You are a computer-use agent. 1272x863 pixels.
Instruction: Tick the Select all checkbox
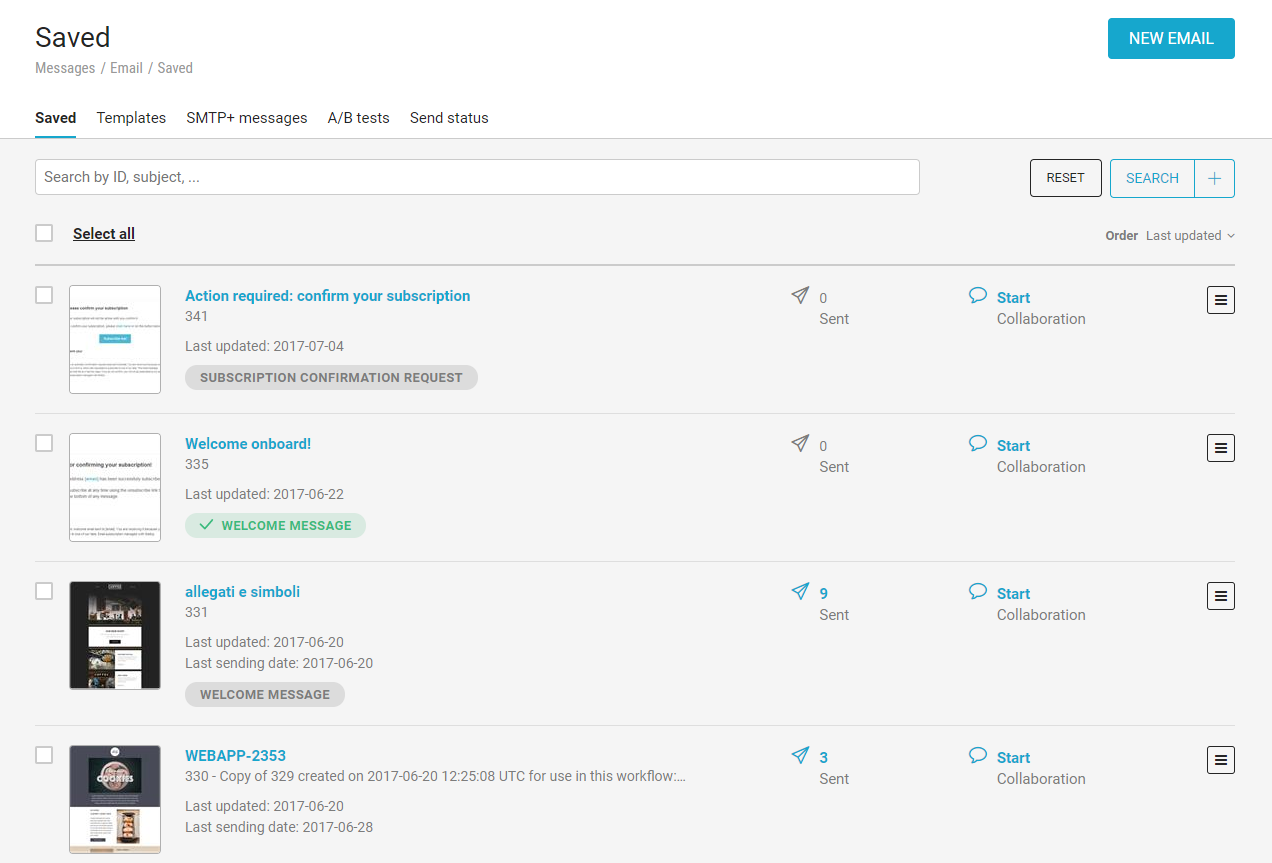[44, 233]
